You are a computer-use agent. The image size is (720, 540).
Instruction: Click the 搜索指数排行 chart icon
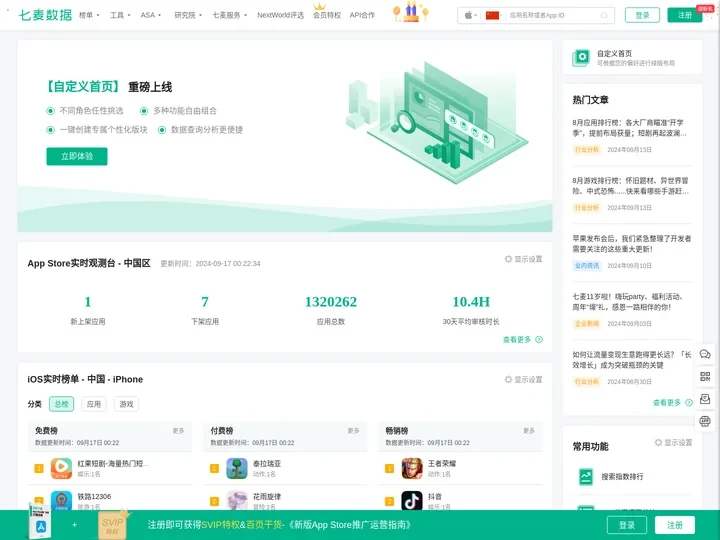click(x=585, y=477)
